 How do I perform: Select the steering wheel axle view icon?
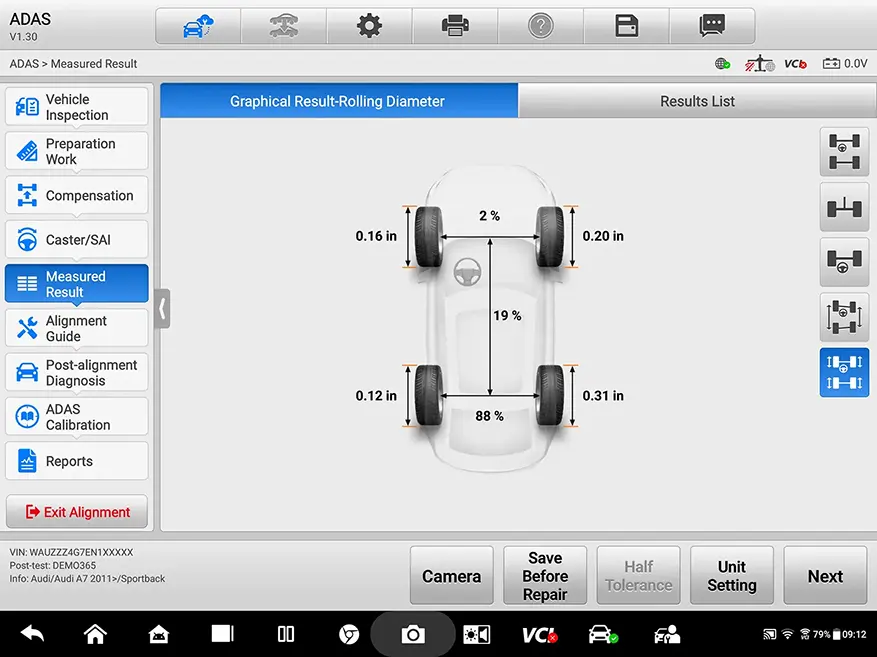coord(844,263)
